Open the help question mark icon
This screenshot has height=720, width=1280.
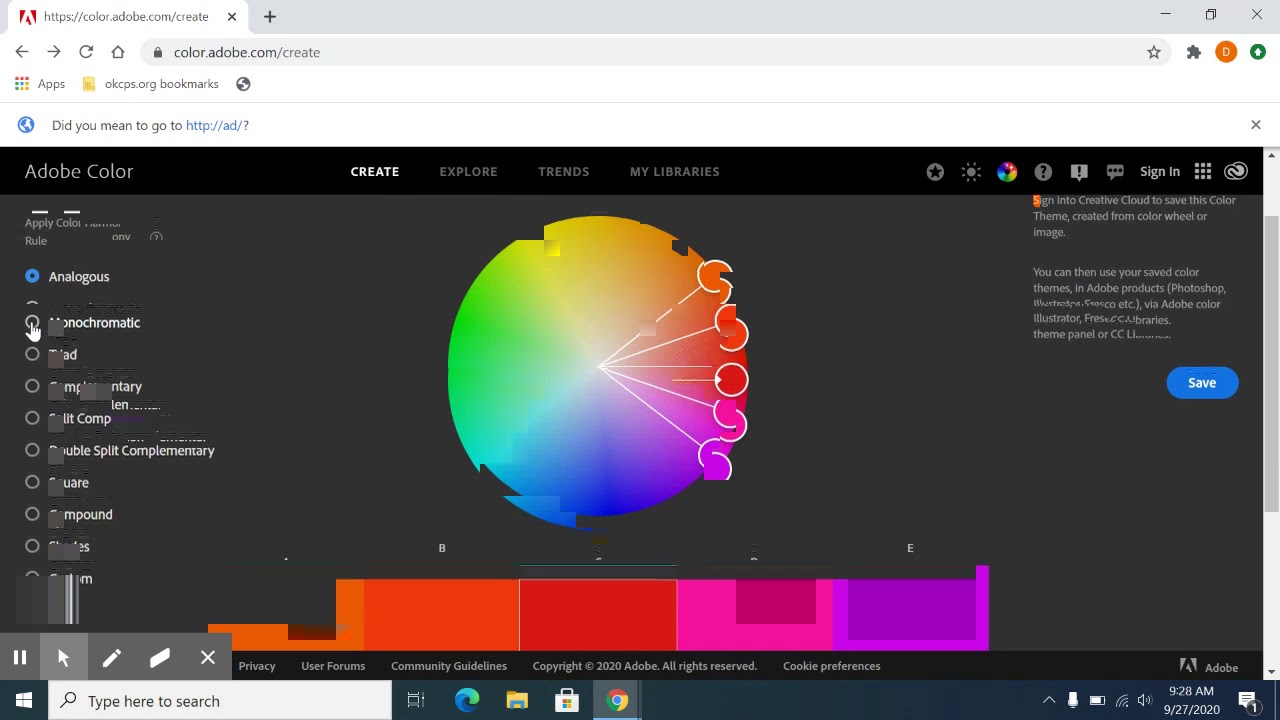(1043, 172)
